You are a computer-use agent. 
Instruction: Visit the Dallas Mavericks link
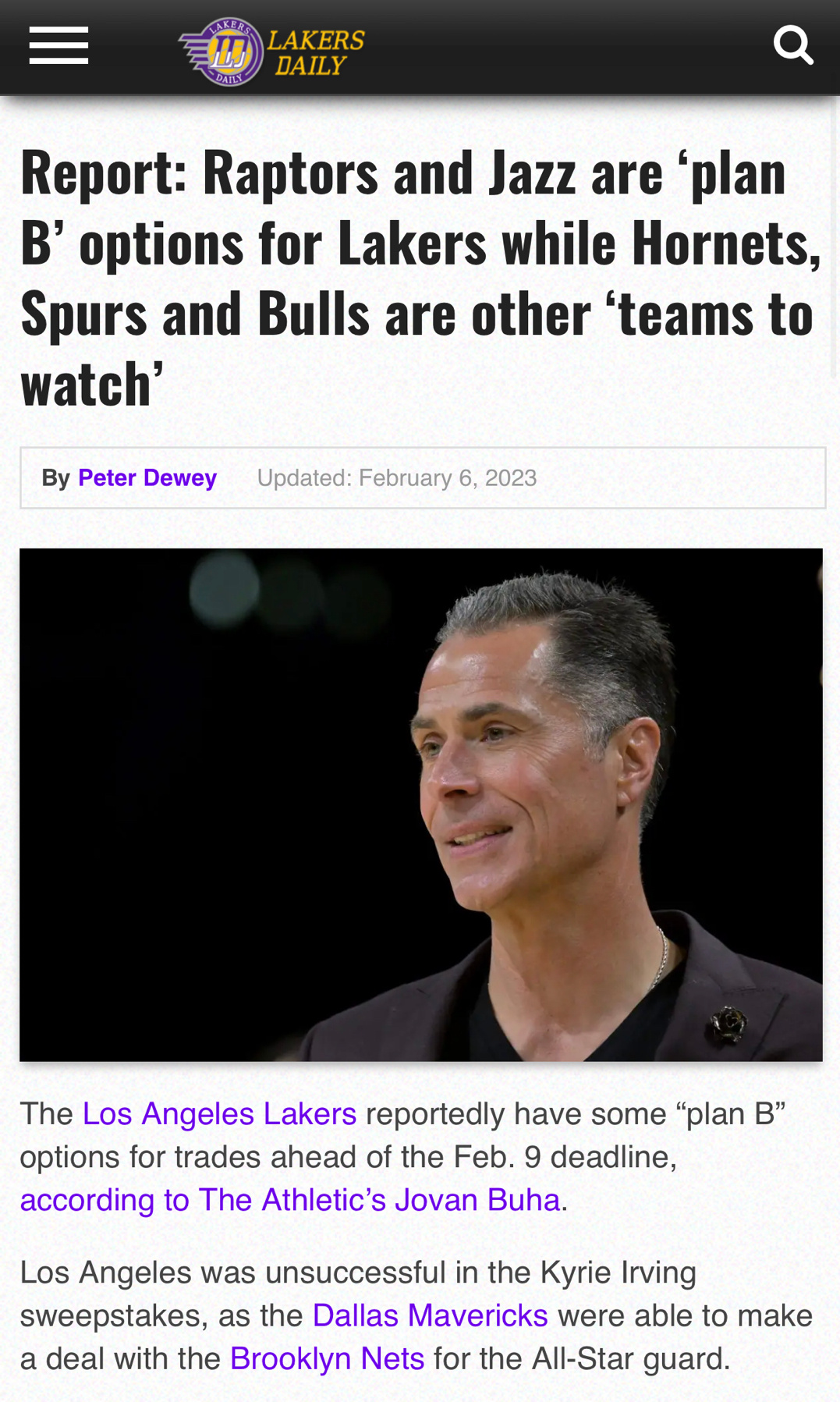click(430, 1315)
